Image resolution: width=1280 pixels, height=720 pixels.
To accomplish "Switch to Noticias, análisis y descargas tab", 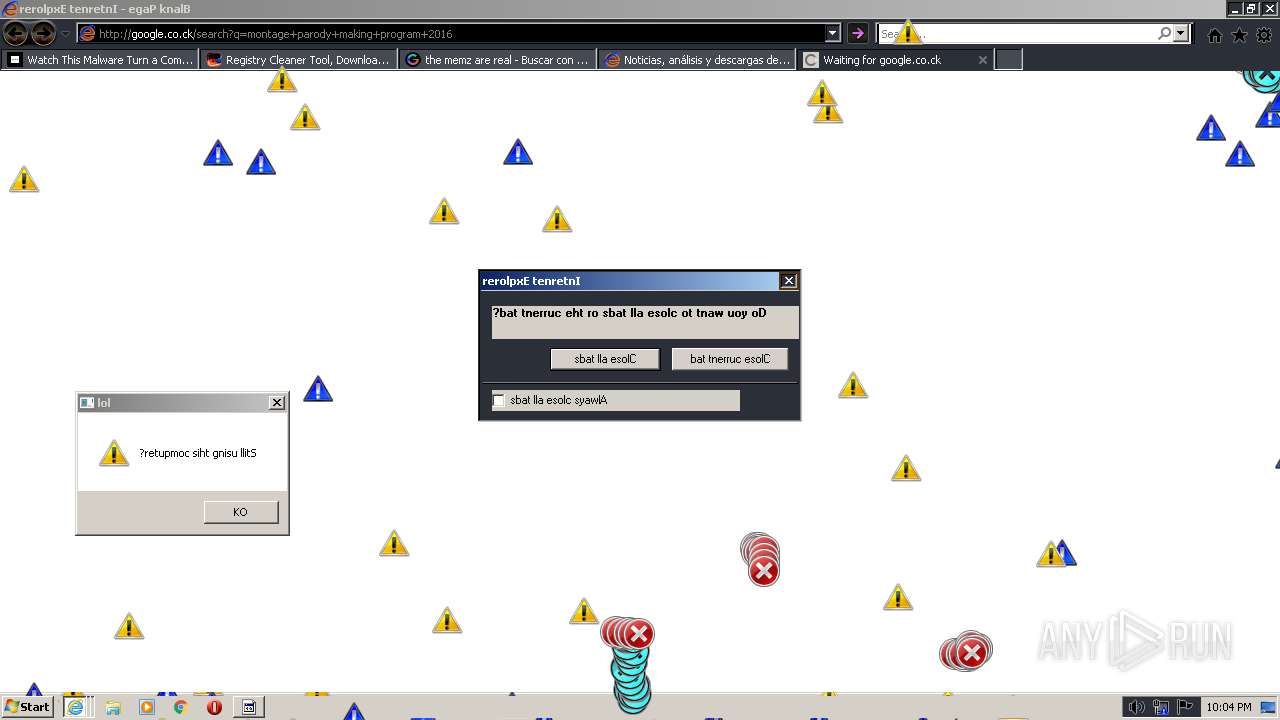I will [697, 60].
